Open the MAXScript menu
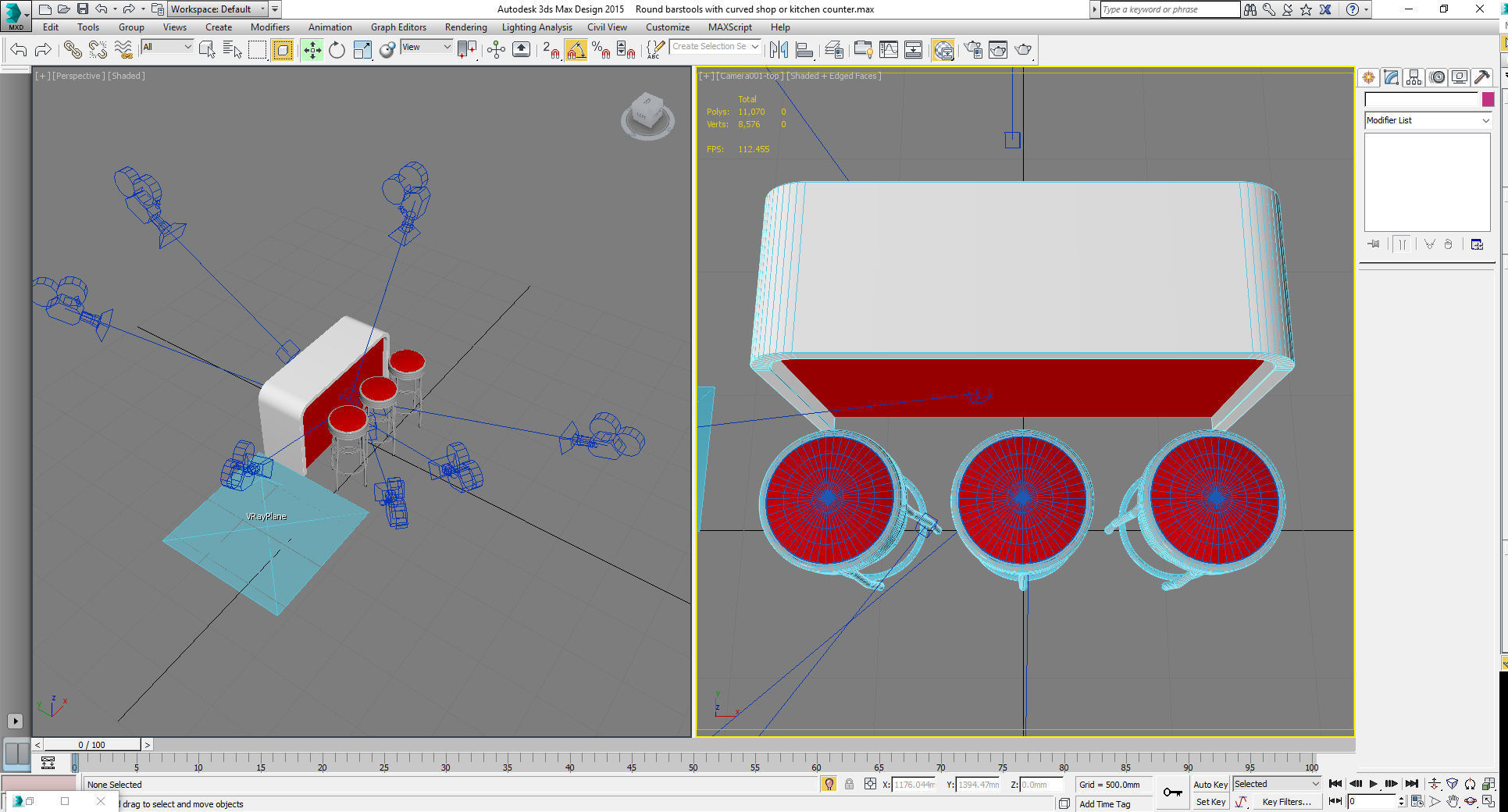1508x812 pixels. click(x=730, y=27)
